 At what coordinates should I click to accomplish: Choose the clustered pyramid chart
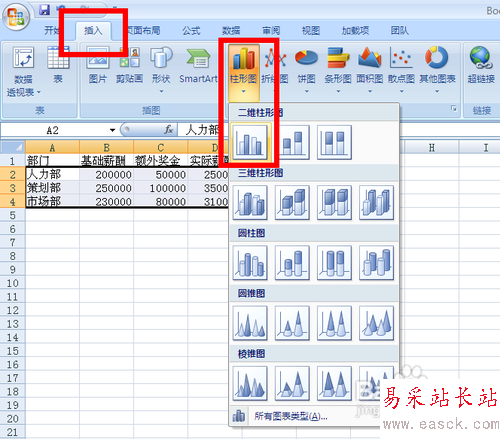pos(250,383)
